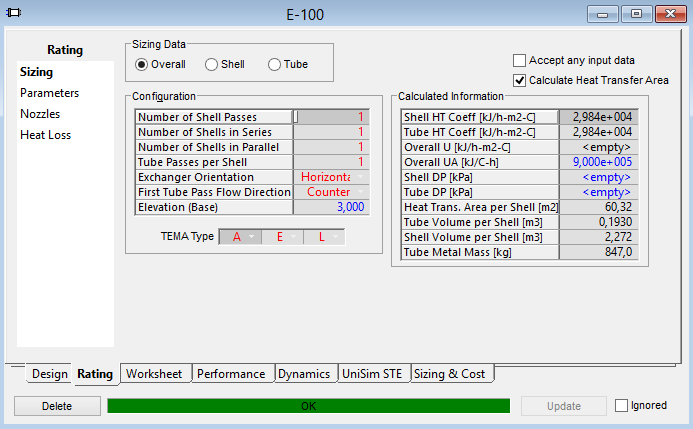Click Tube HT Coeff value cell
This screenshot has width=693, height=429.
[598, 132]
